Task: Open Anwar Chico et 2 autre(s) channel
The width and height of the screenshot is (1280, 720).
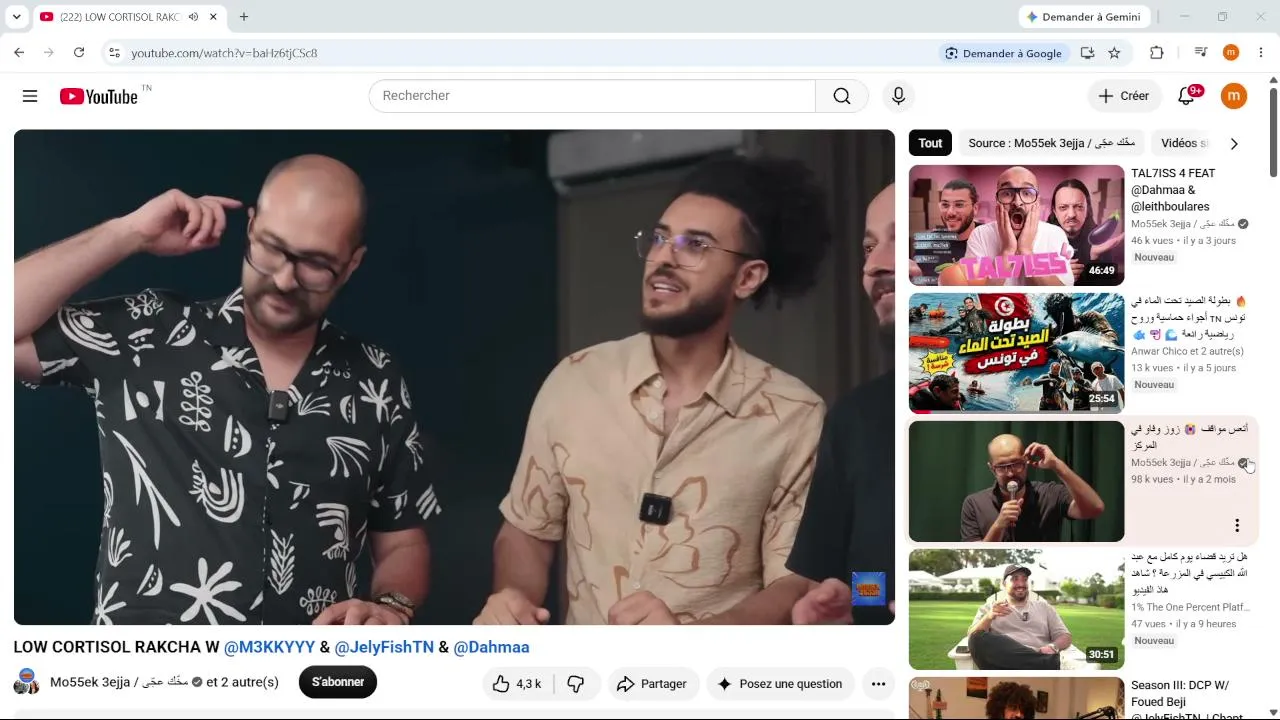Action: [x=1187, y=351]
